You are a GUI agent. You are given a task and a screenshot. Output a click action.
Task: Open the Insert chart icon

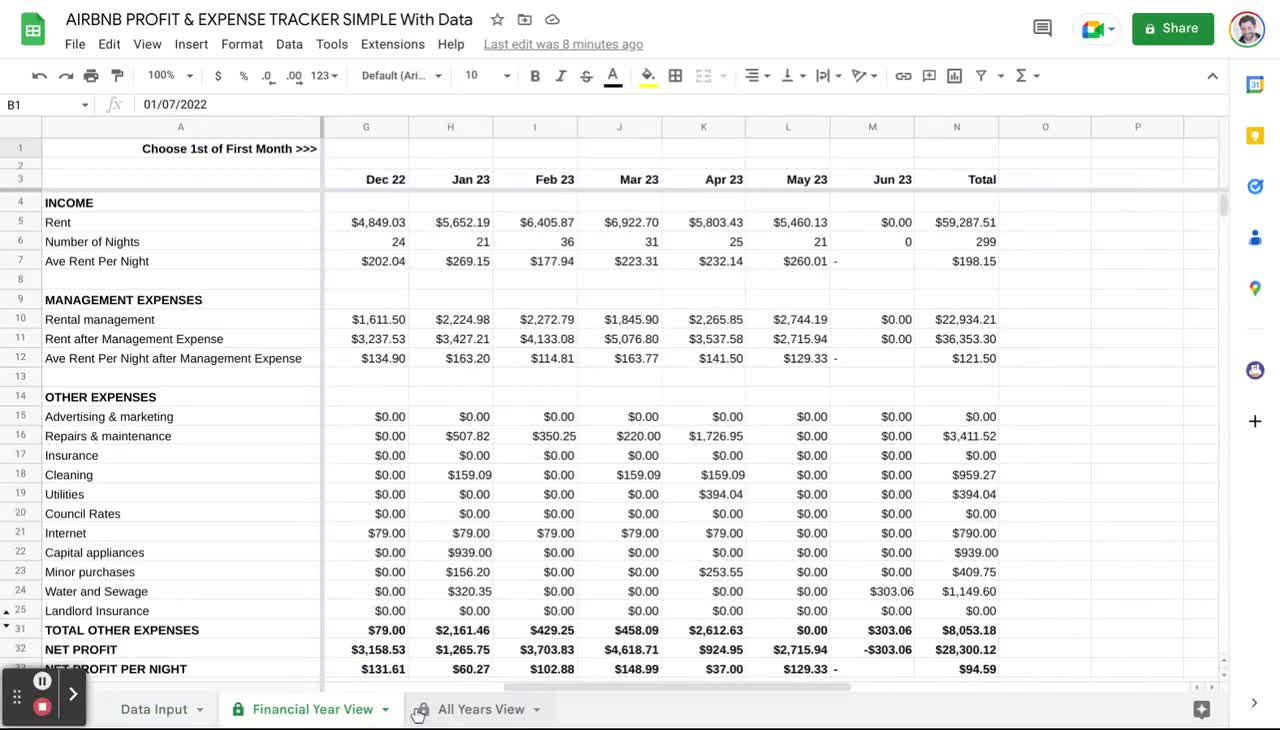(954, 75)
